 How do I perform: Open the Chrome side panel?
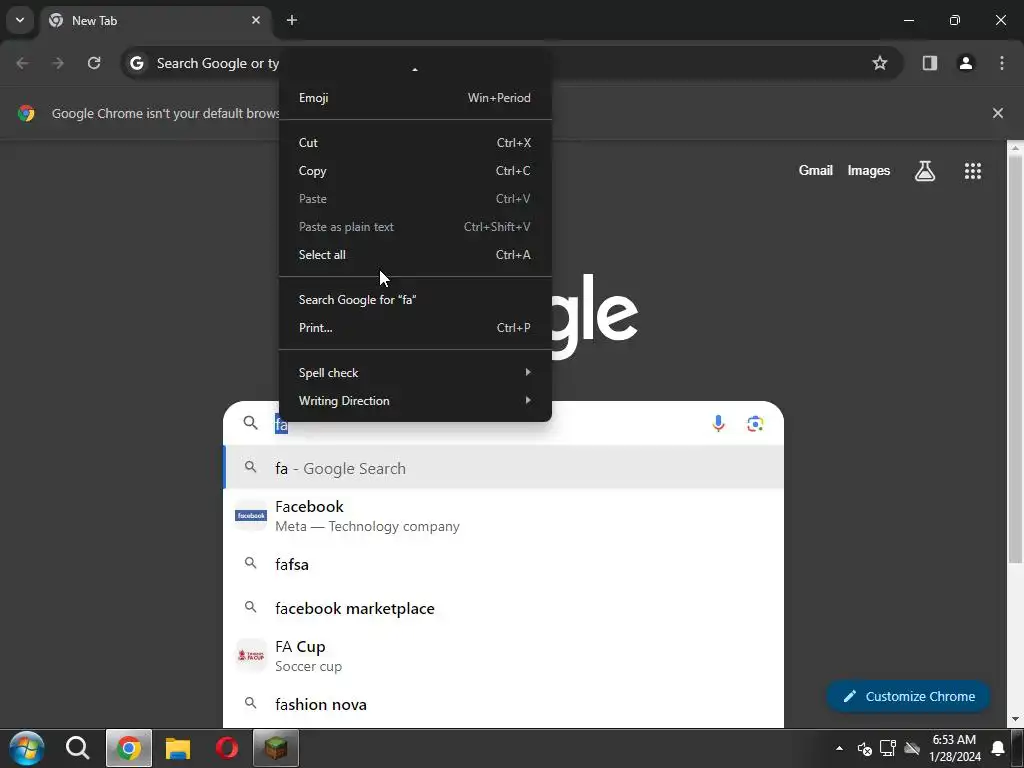[x=929, y=63]
